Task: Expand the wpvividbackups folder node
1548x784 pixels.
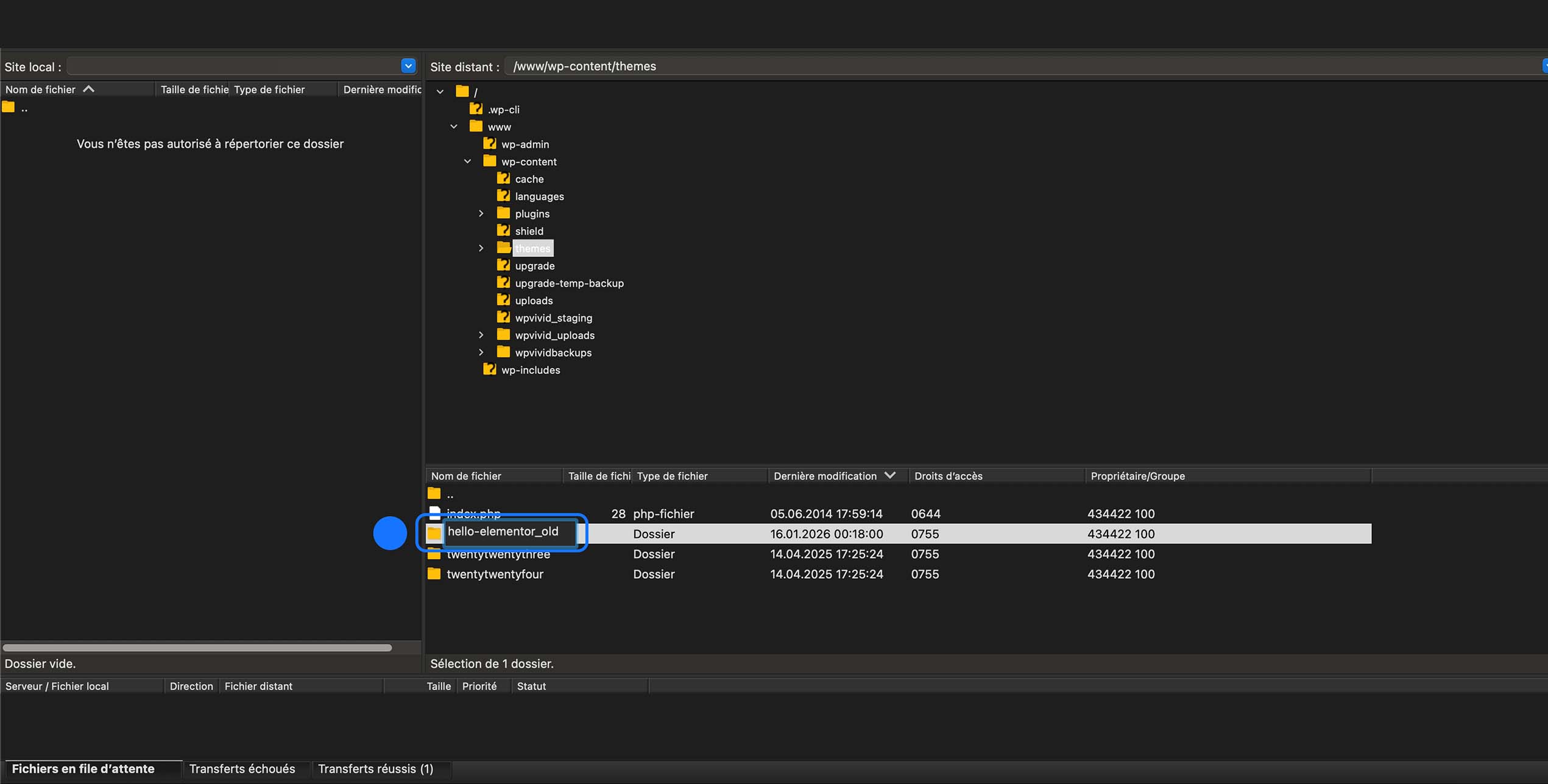Action: [x=481, y=352]
